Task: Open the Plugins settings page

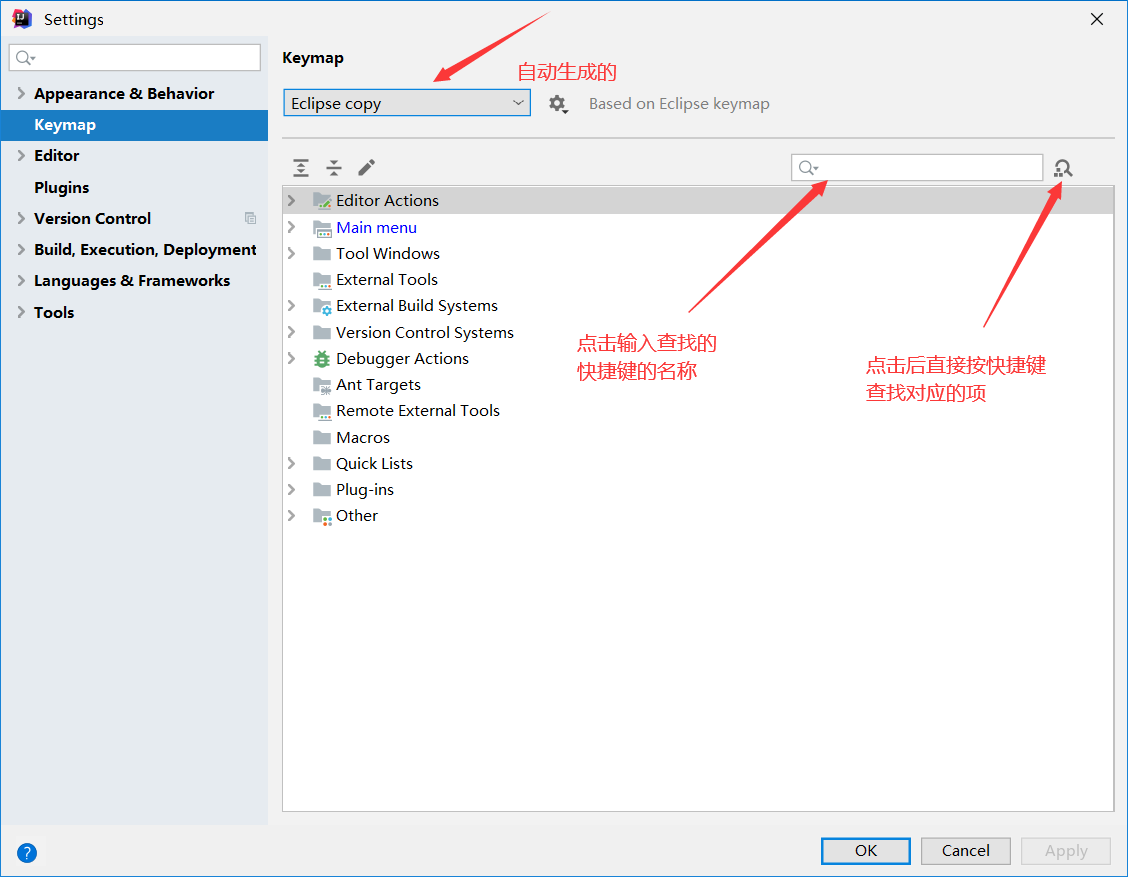Action: point(62,188)
